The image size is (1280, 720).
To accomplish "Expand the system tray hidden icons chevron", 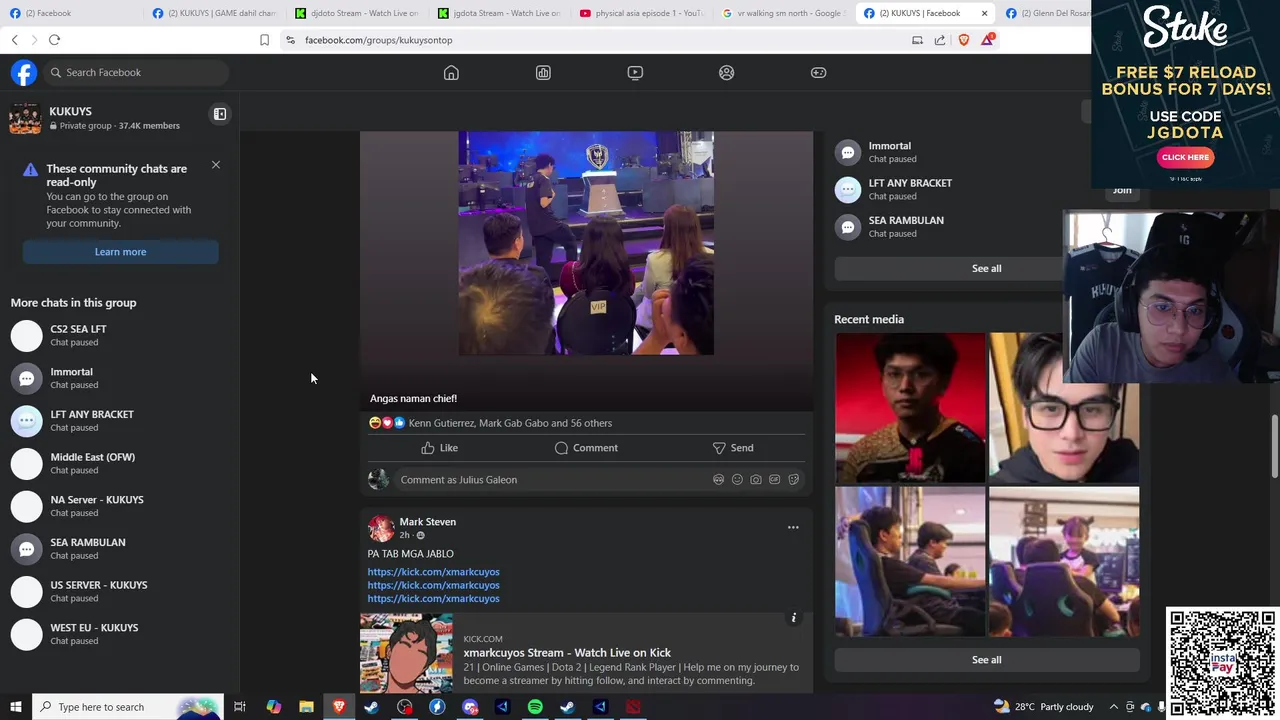I will click(1113, 707).
